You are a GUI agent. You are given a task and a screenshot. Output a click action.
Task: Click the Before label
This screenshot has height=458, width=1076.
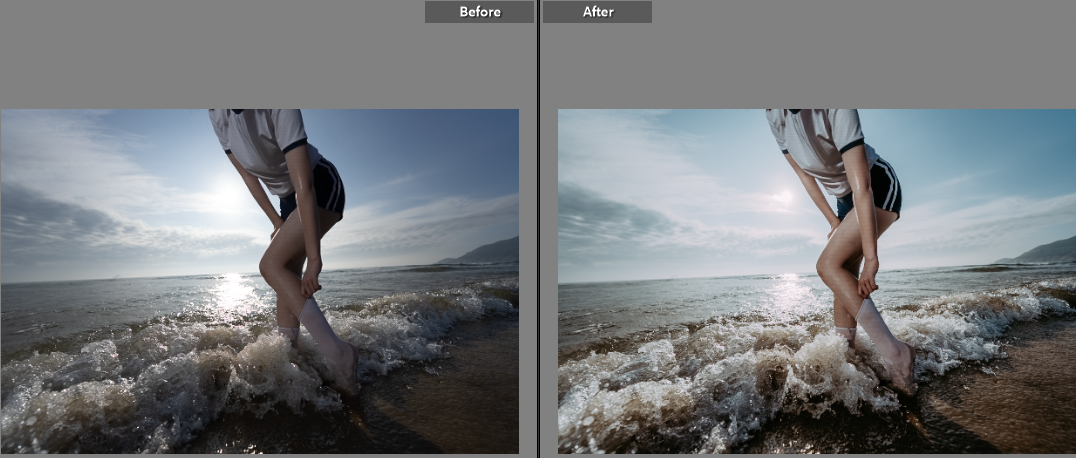[479, 12]
